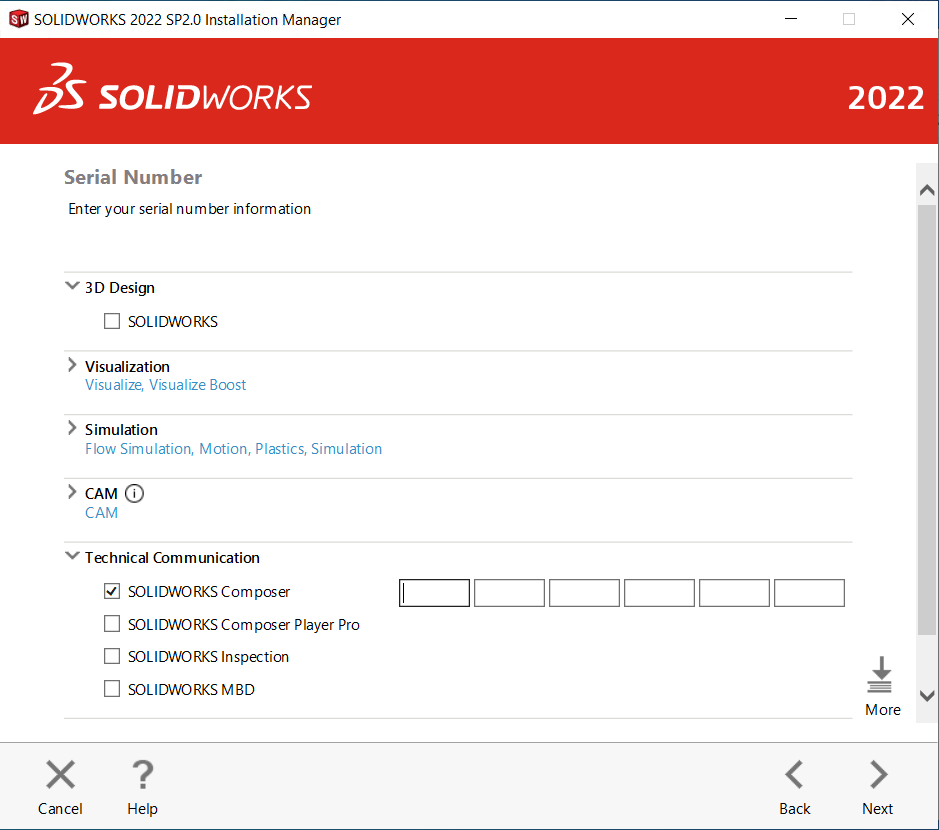Click the CAM info circle icon
This screenshot has height=830, width=939.
tap(134, 493)
